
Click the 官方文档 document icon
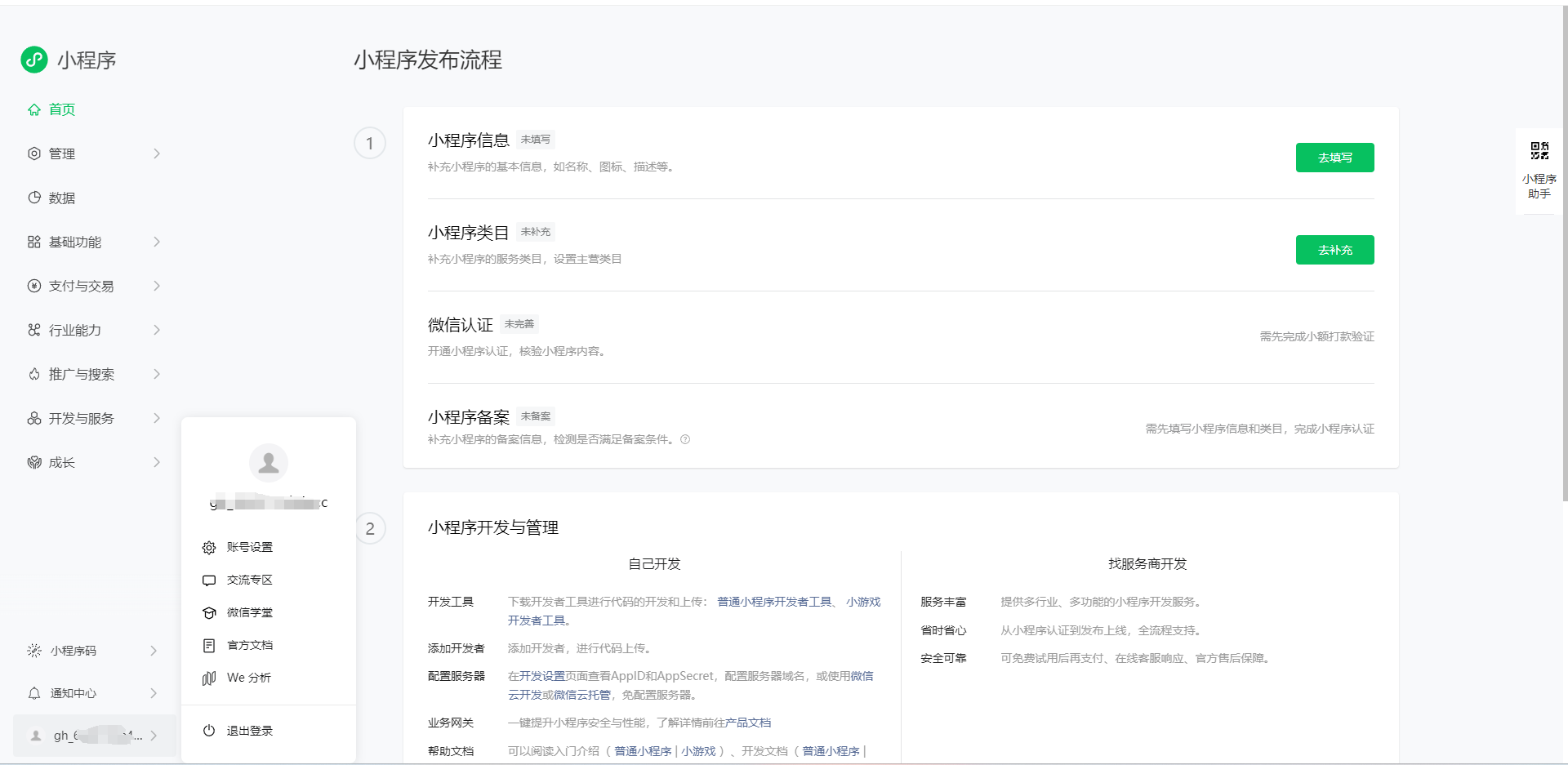209,646
